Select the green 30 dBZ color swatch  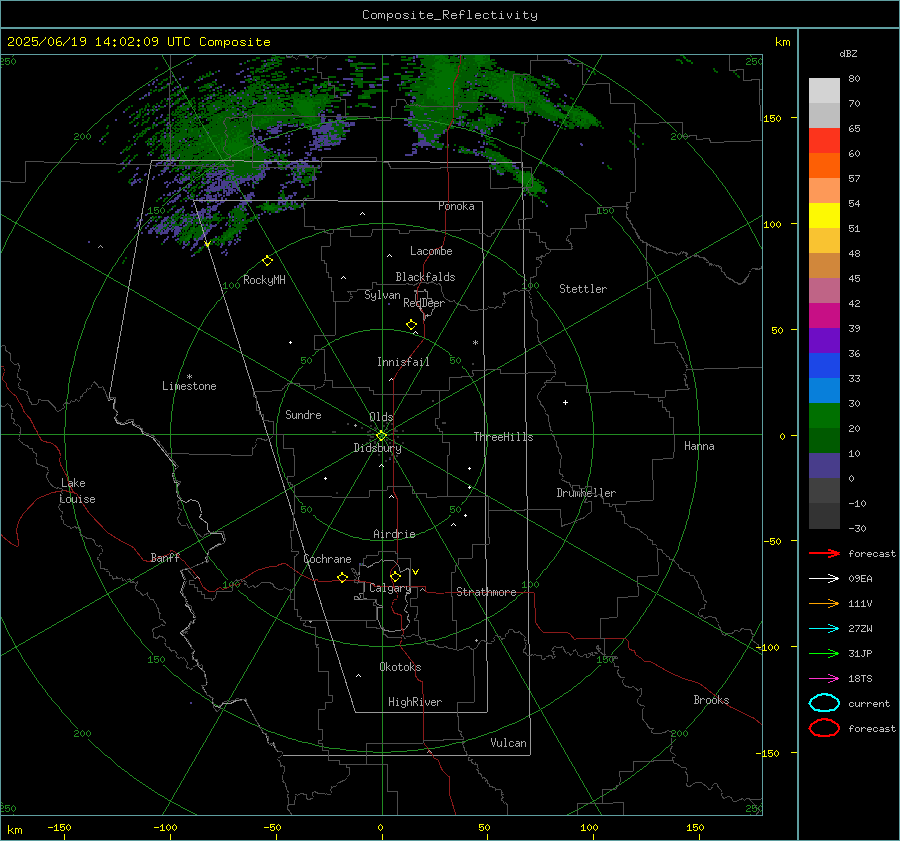[x=824, y=416]
